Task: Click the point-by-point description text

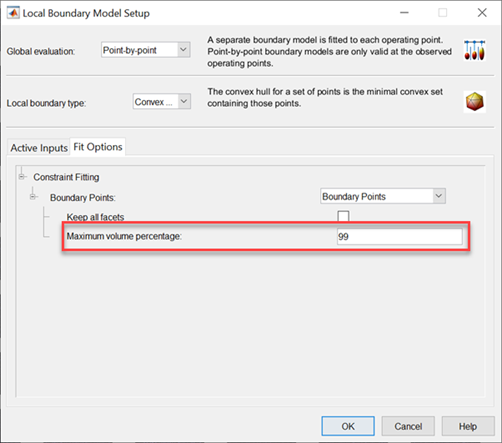Action: [329, 51]
